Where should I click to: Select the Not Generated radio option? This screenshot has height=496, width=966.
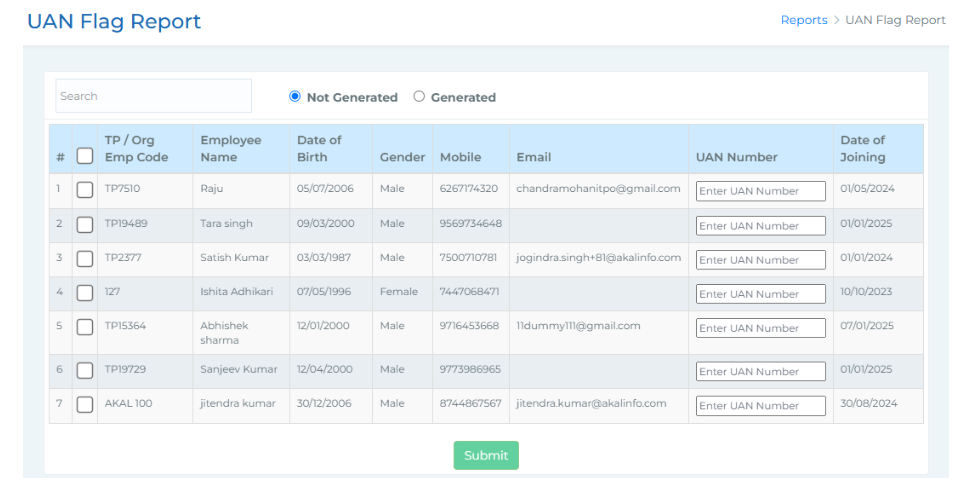pyautogui.click(x=295, y=97)
